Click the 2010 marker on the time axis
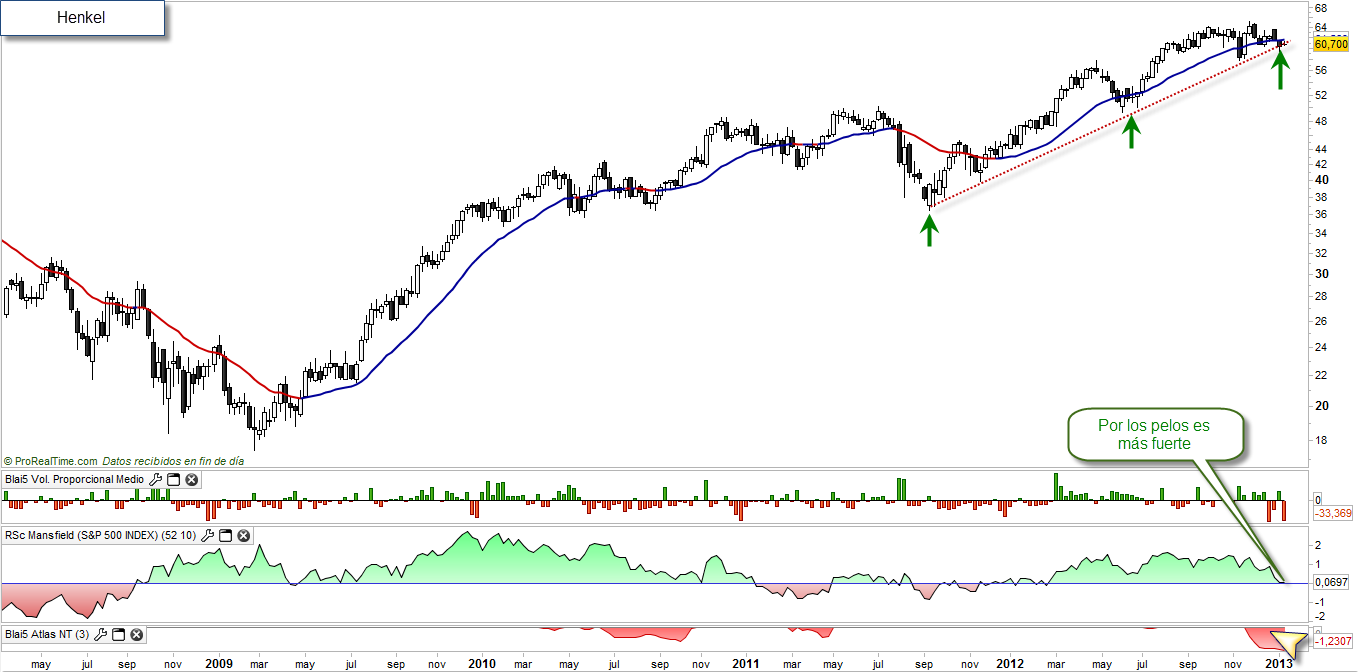The height and width of the screenshot is (672, 1358). [482, 663]
